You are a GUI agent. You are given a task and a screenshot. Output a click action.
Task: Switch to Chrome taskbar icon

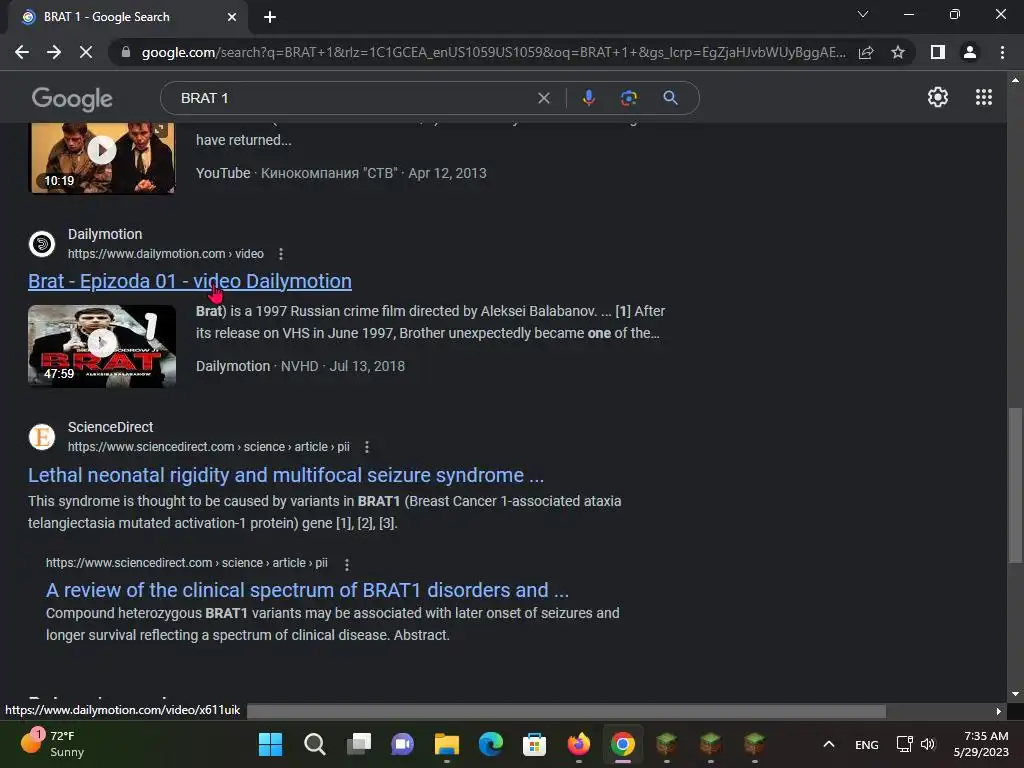622,744
